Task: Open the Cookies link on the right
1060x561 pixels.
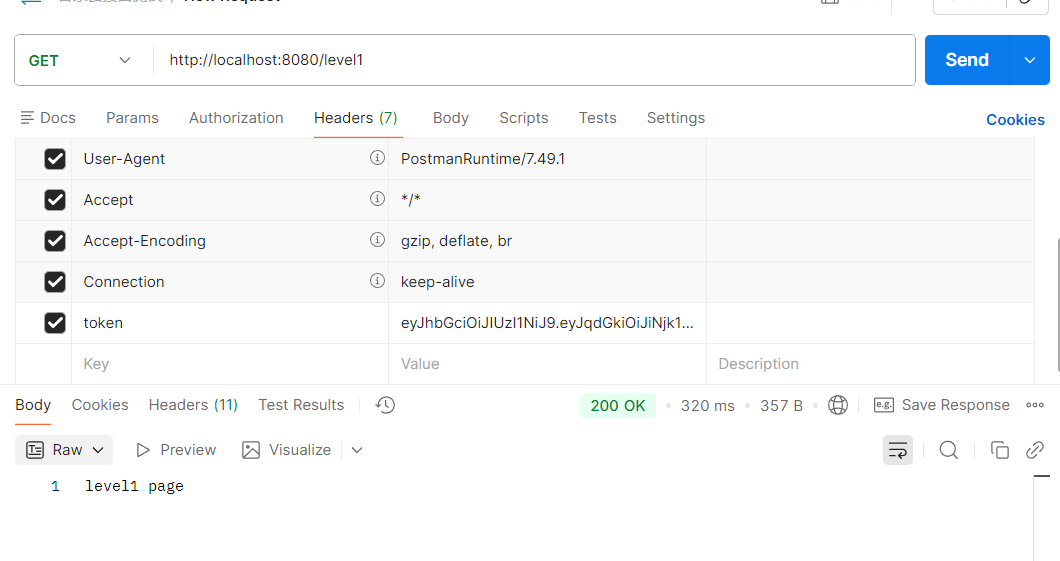Action: [x=1015, y=120]
